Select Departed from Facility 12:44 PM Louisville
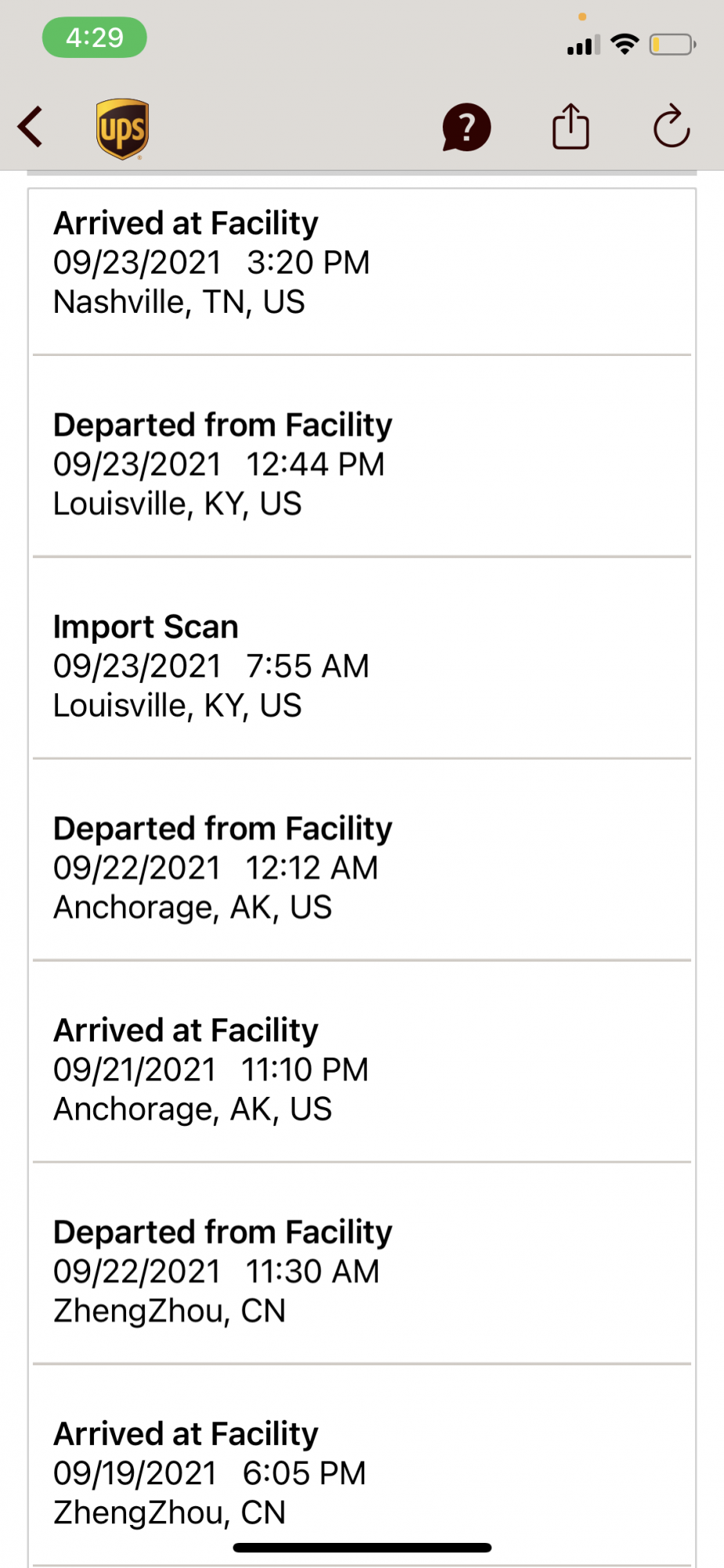Image resolution: width=724 pixels, height=1568 pixels. click(x=362, y=456)
